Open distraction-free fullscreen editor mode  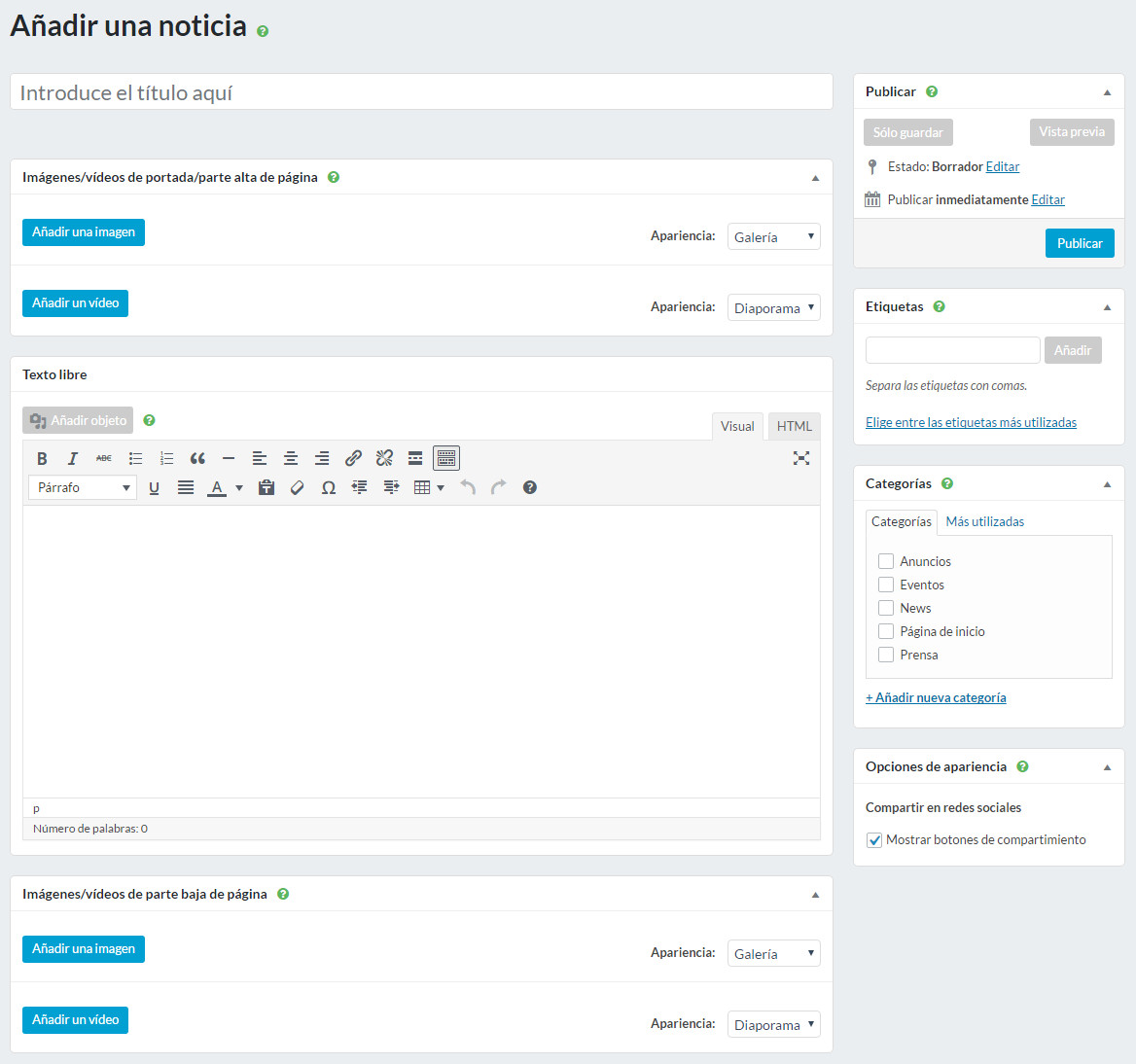coord(800,458)
